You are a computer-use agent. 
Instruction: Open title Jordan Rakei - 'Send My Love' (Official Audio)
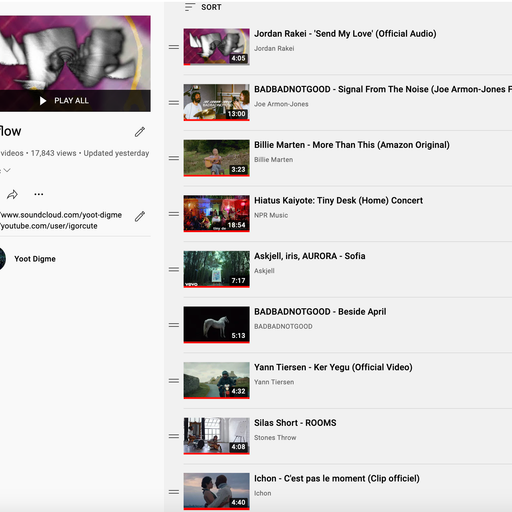tap(345, 34)
